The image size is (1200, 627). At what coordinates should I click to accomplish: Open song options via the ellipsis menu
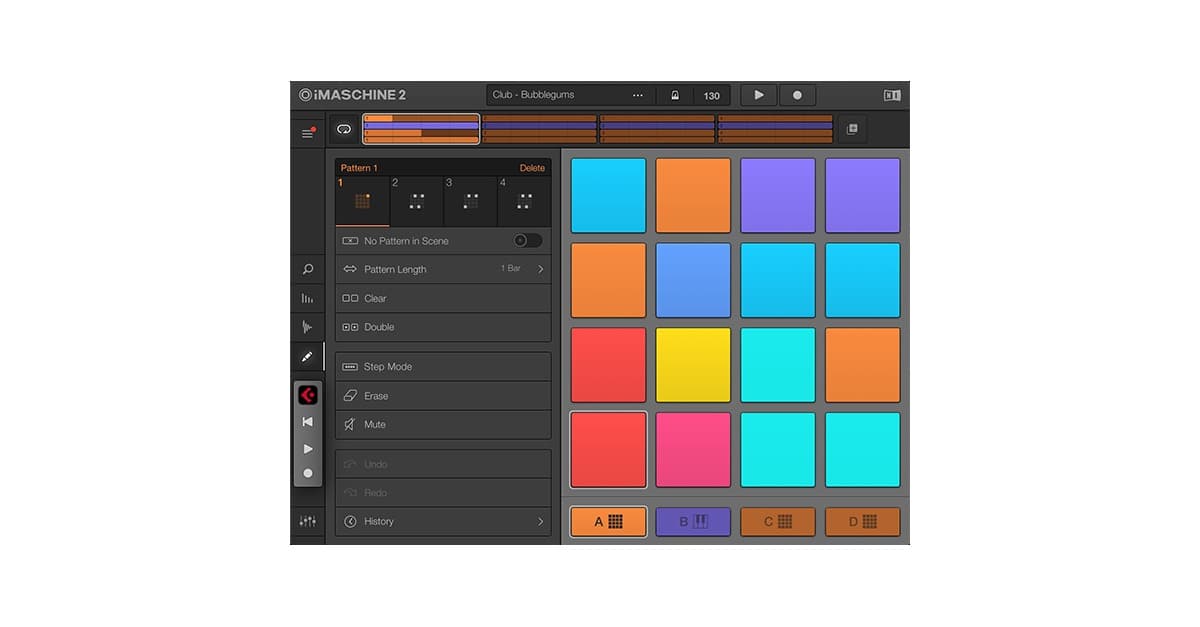pos(638,95)
